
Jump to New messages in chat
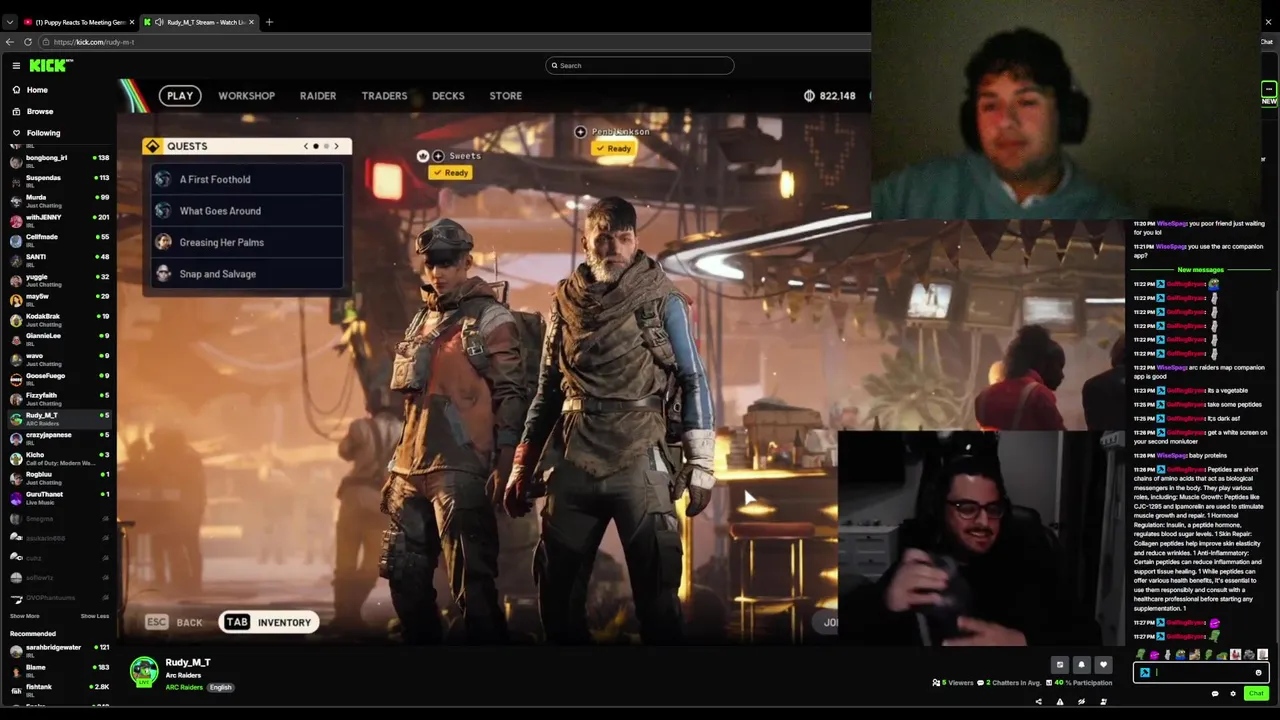click(x=1200, y=270)
